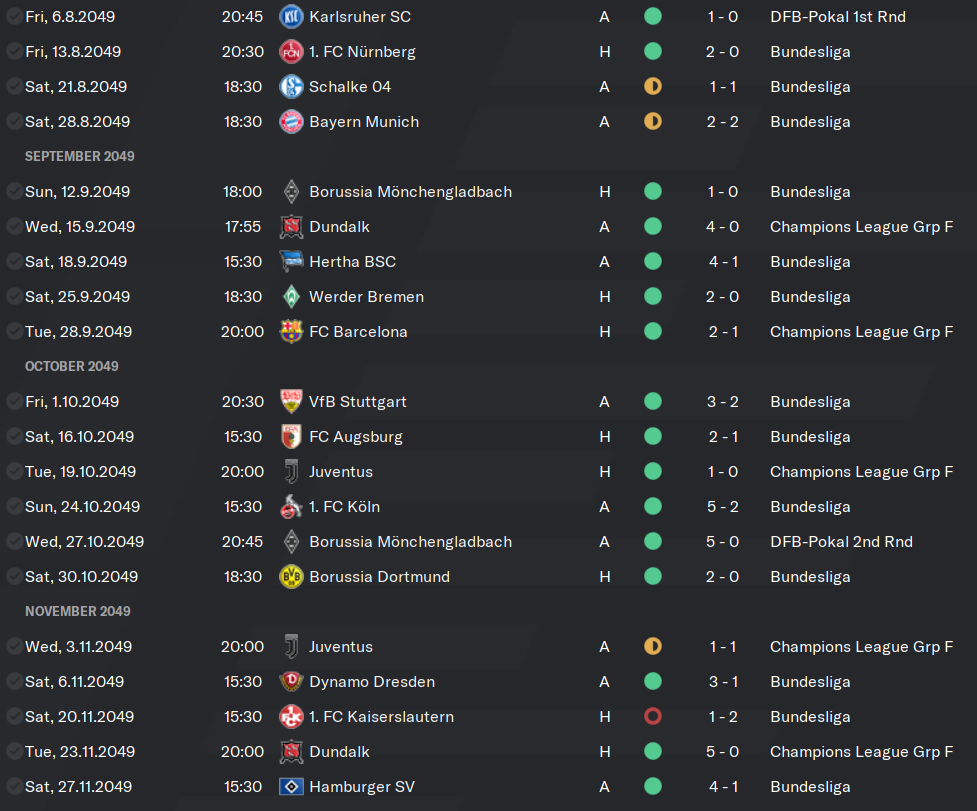
Task: Click the red loss indicator for Kaiserslautern match
Action: pos(652,716)
